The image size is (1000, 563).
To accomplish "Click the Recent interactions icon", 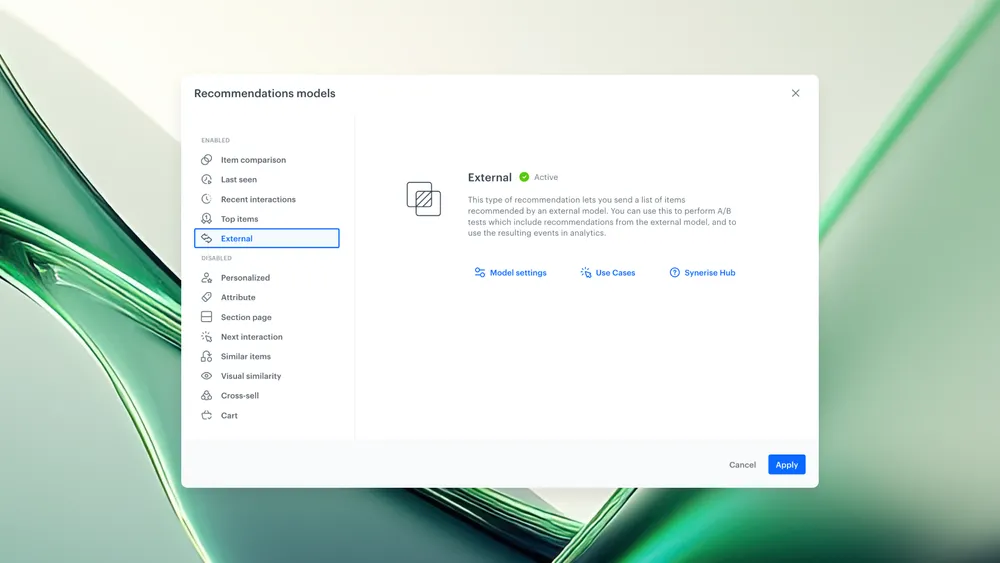I will point(207,199).
